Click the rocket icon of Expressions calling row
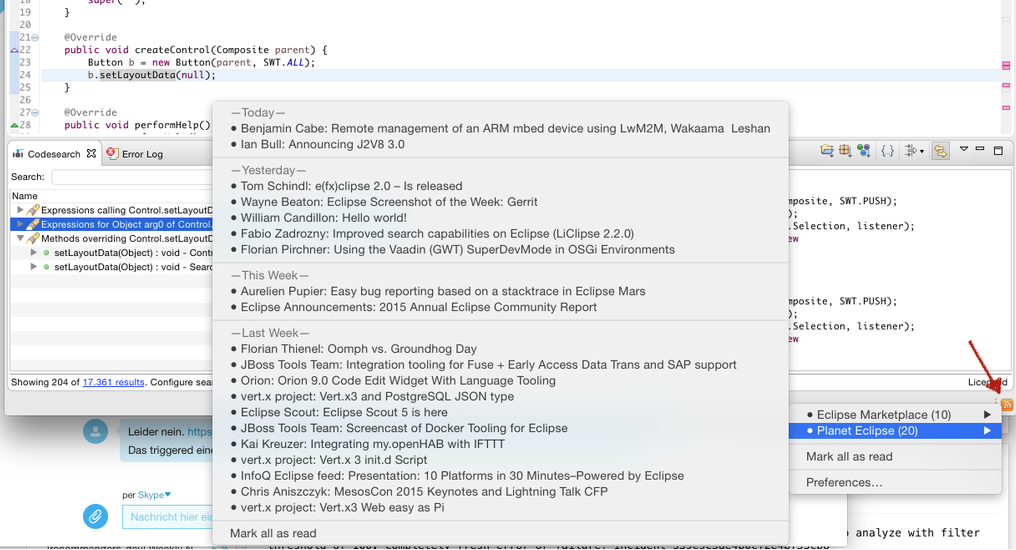Image resolution: width=1016 pixels, height=550 pixels. 33,210
